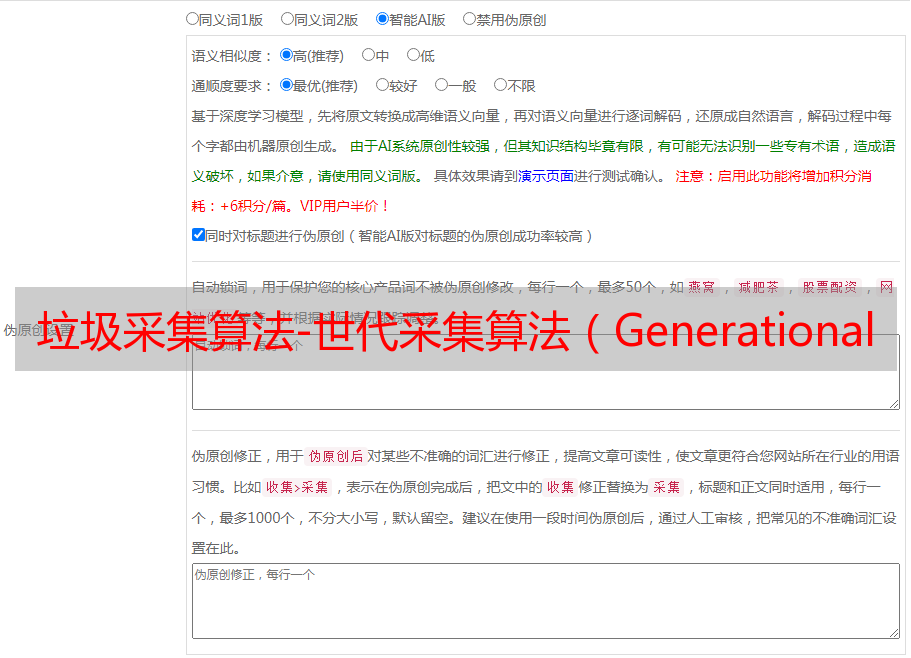
Task: Set 通顺度要求 to 最优(推荐)
Action: 286,85
